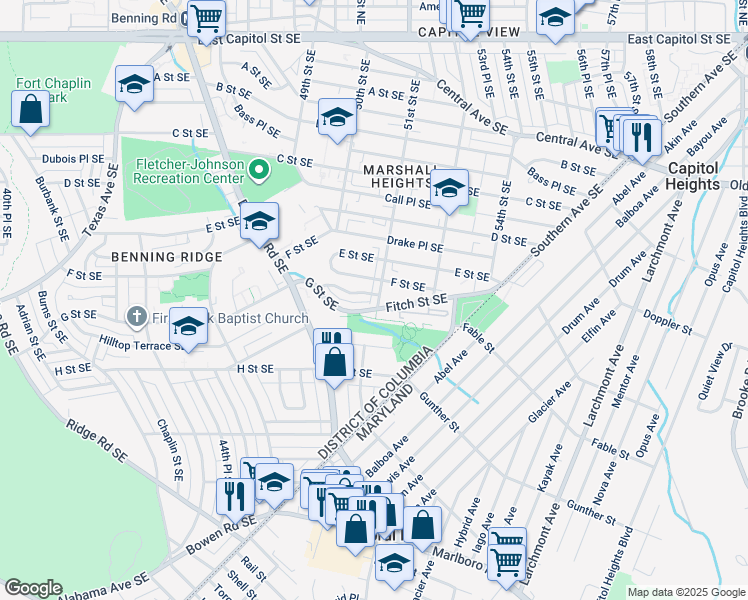Click the lower shopping cart marker near Larchmont Ave
Viewport: 748px width, 600px height.
(507, 565)
